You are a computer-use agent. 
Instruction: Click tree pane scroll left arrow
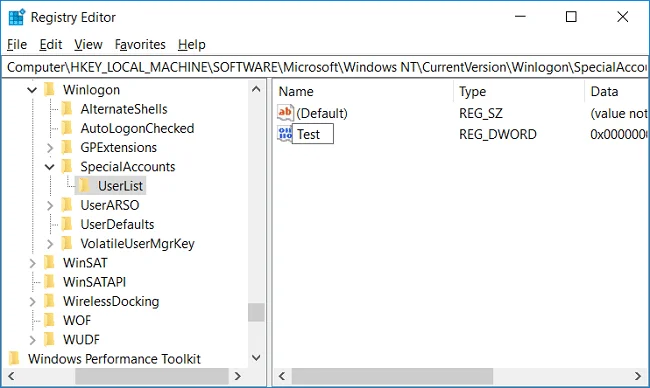click(11, 376)
